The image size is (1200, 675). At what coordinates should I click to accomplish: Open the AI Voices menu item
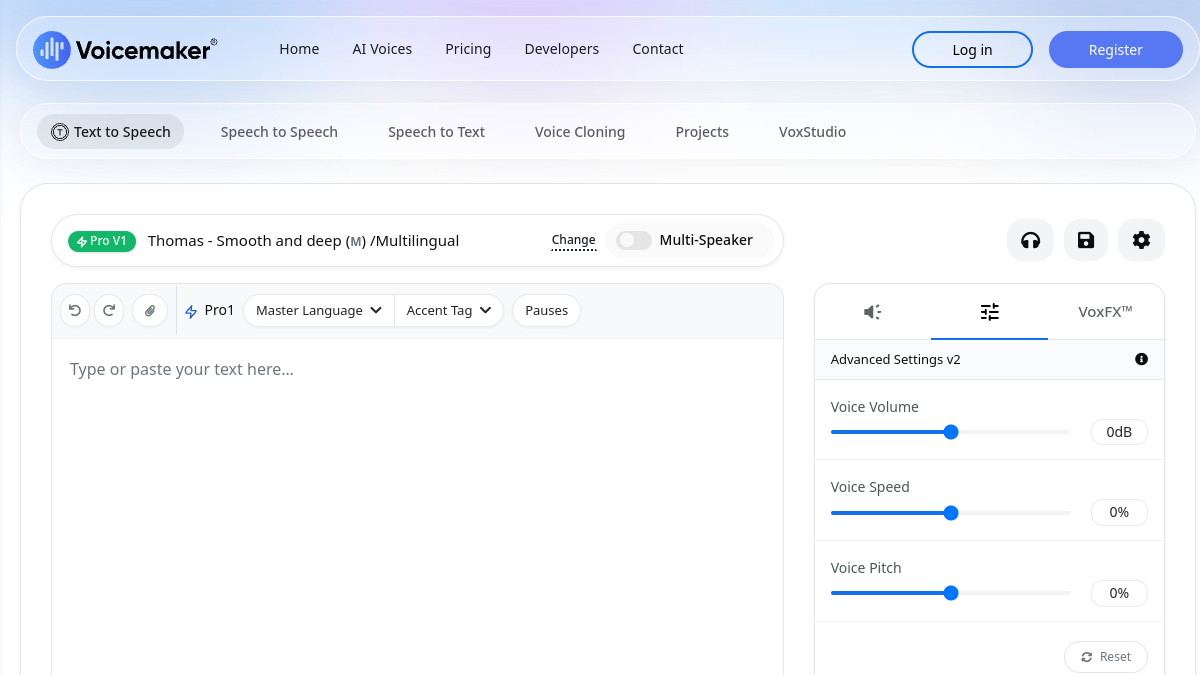click(382, 49)
